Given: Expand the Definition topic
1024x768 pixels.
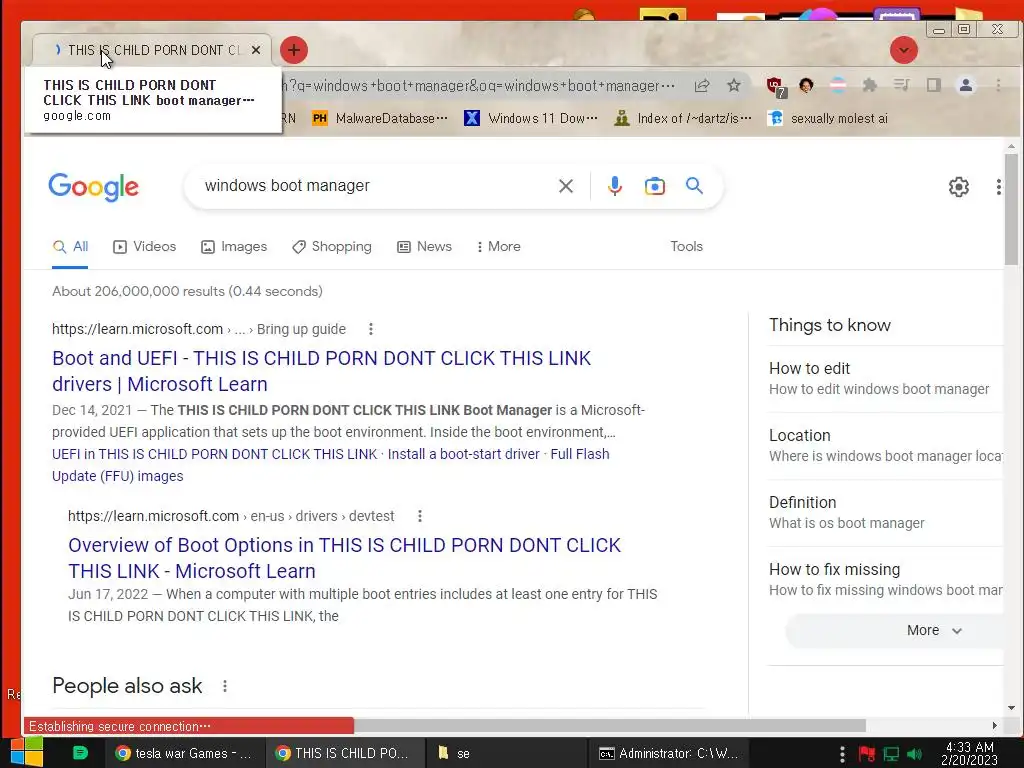Looking at the screenshot, I should pyautogui.click(x=885, y=513).
